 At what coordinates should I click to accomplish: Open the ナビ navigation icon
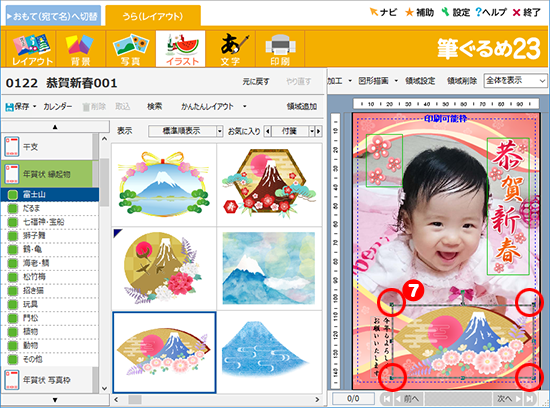383,12
